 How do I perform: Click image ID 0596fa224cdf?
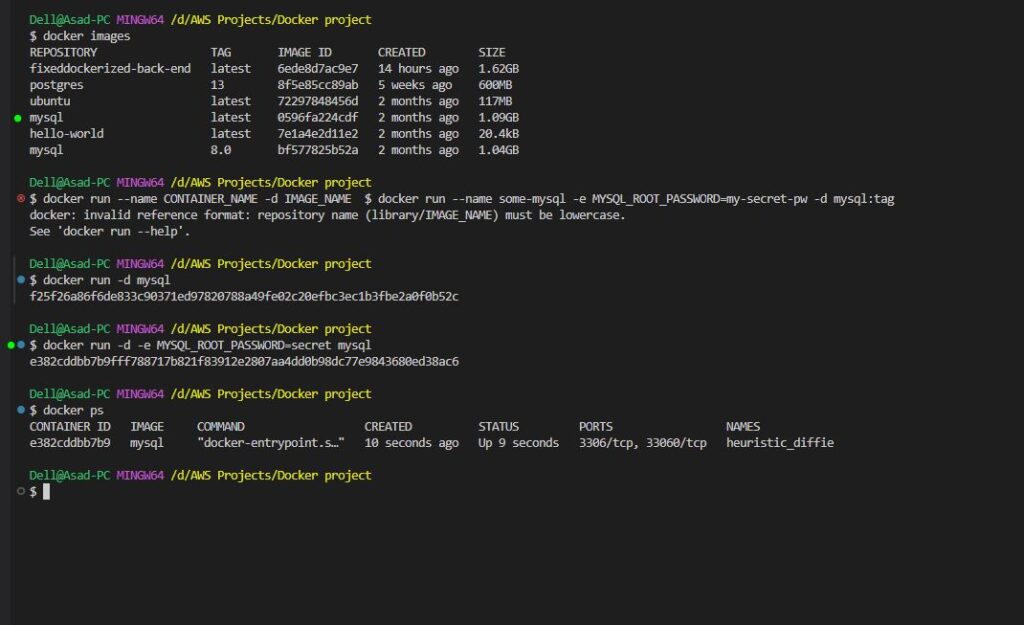[x=318, y=118]
